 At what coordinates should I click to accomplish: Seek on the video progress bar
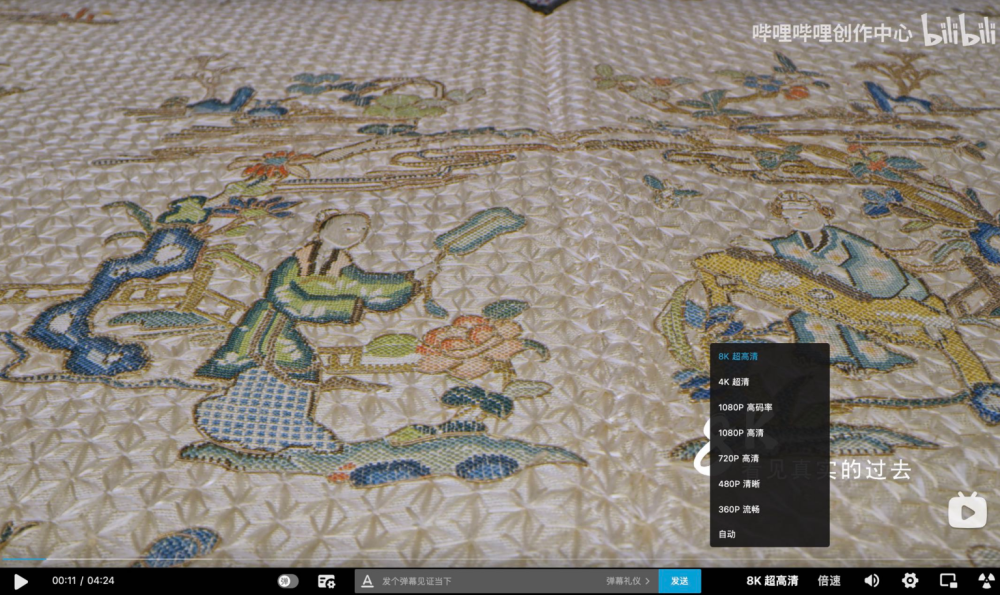coord(500,560)
